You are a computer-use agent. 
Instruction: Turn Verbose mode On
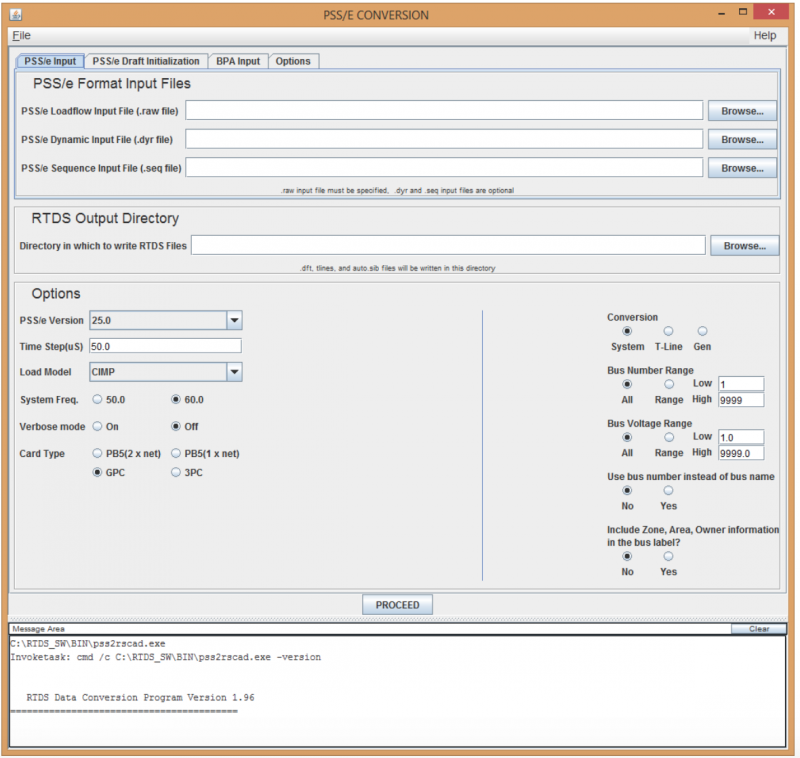coord(97,426)
